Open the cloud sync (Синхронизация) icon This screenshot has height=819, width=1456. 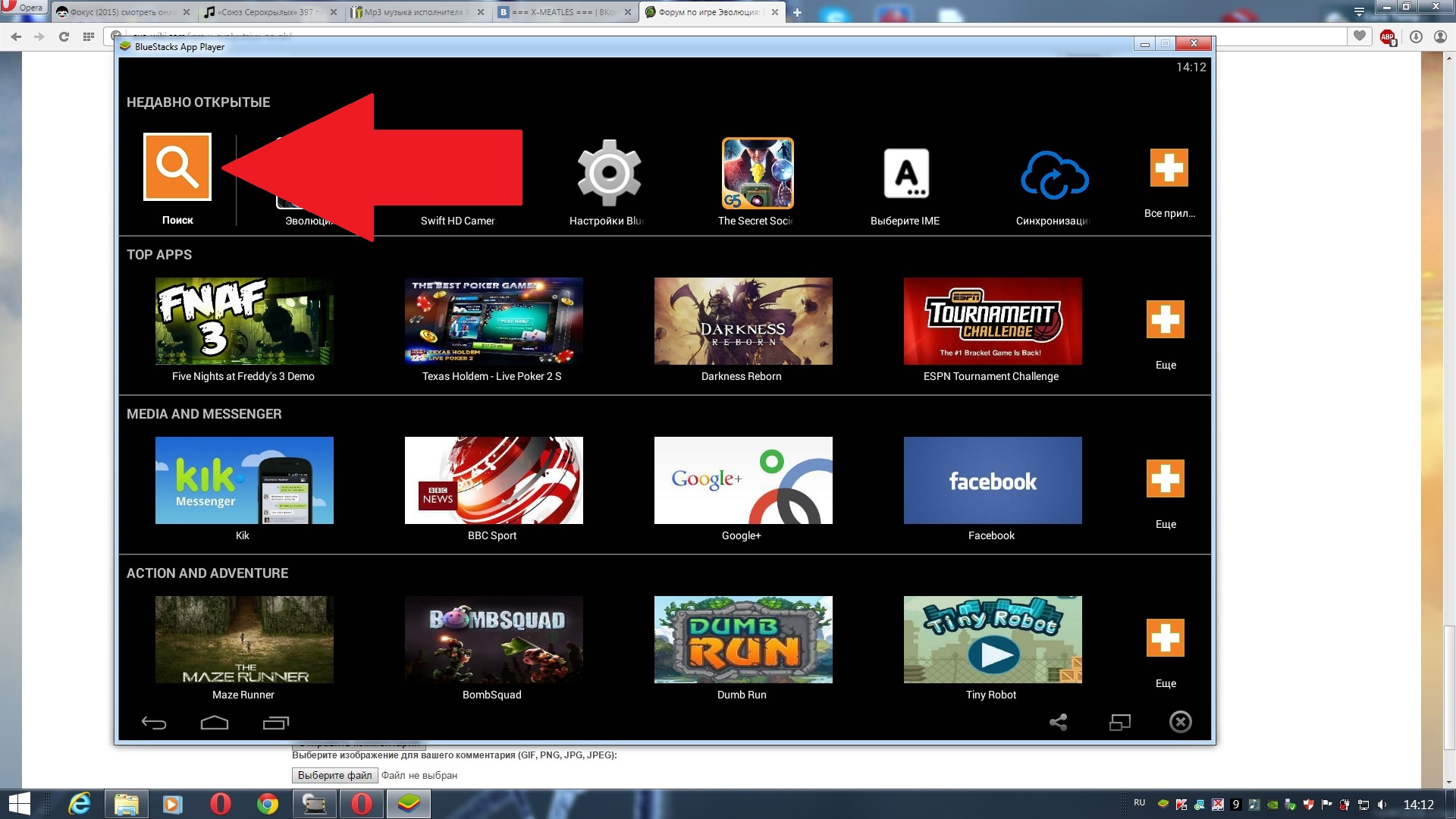tap(1054, 174)
